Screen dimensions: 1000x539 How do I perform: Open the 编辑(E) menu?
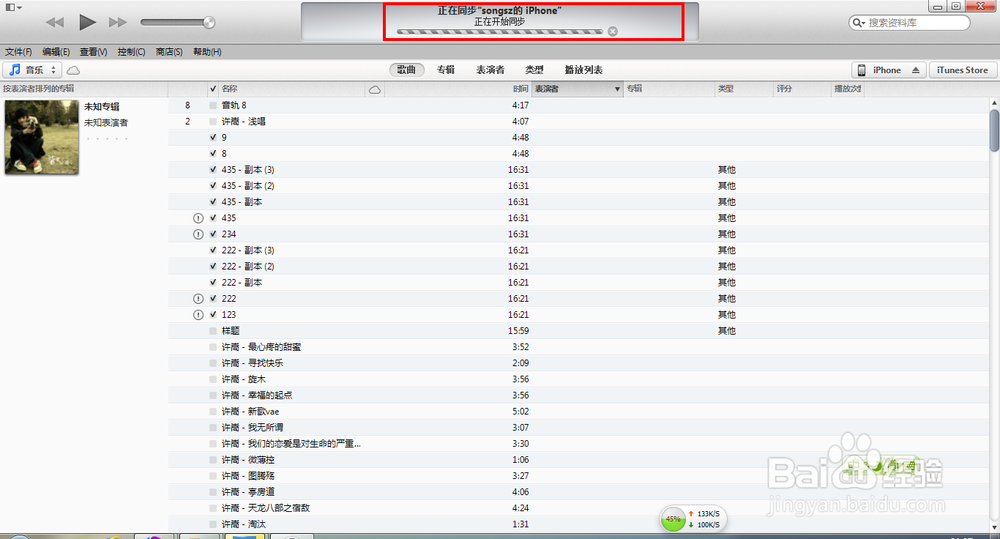tap(56, 52)
